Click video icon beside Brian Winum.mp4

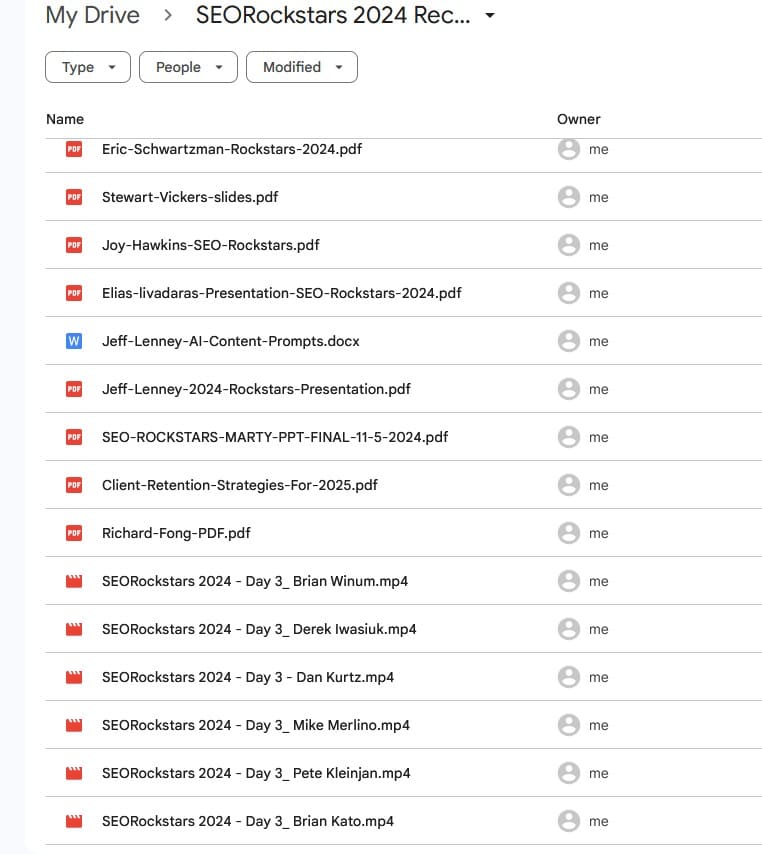click(x=73, y=581)
